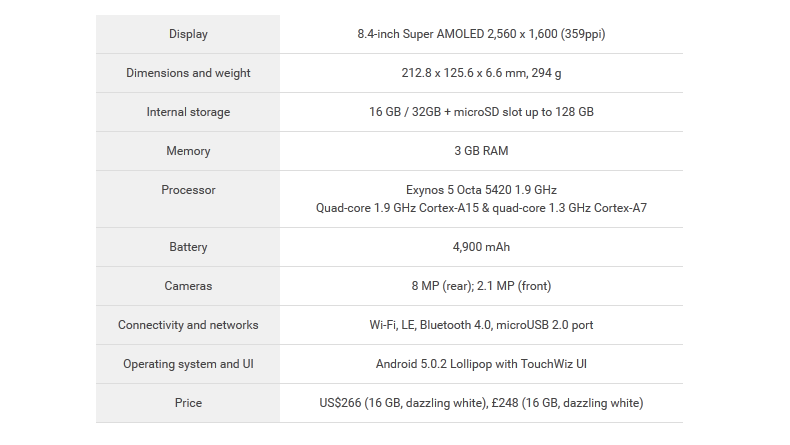This screenshot has width=790, height=445.
Task: Click the Quad-core Cortex-A15 description line
Action: [x=481, y=208]
